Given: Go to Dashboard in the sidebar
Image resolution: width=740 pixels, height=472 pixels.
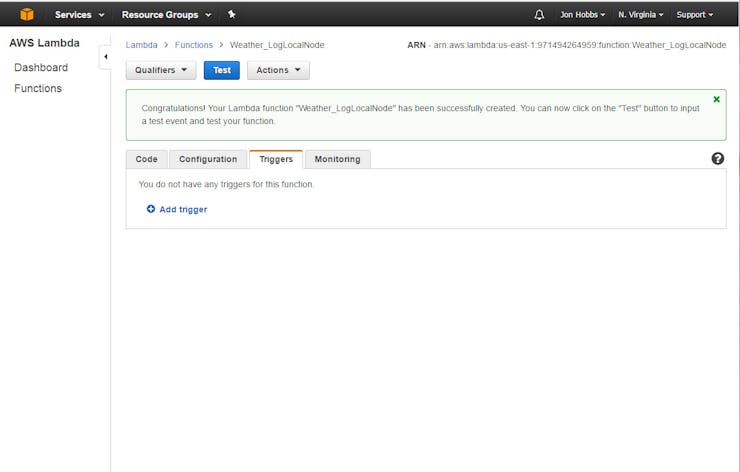Looking at the screenshot, I should [x=41, y=67].
